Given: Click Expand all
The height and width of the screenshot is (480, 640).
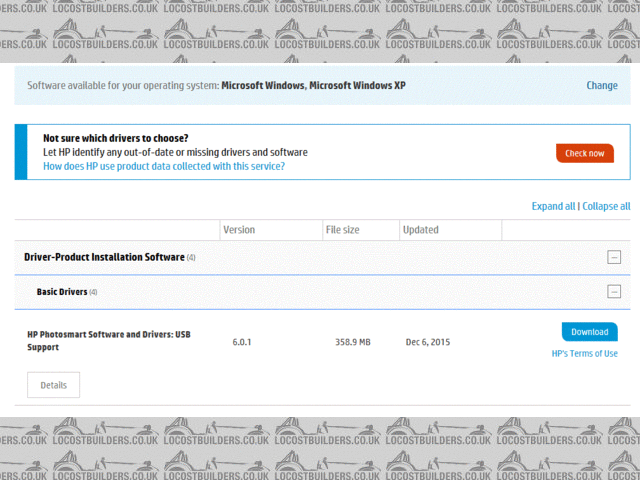Looking at the screenshot, I should click(x=553, y=206).
